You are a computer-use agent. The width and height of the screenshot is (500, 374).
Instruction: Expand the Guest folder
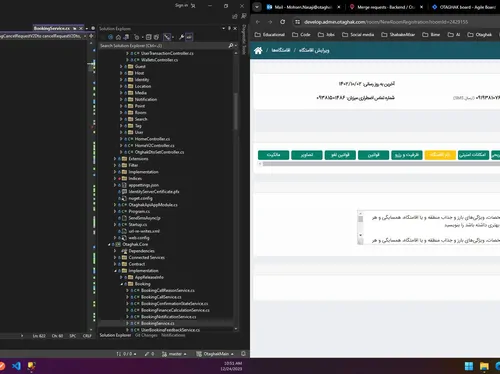[x=121, y=66]
